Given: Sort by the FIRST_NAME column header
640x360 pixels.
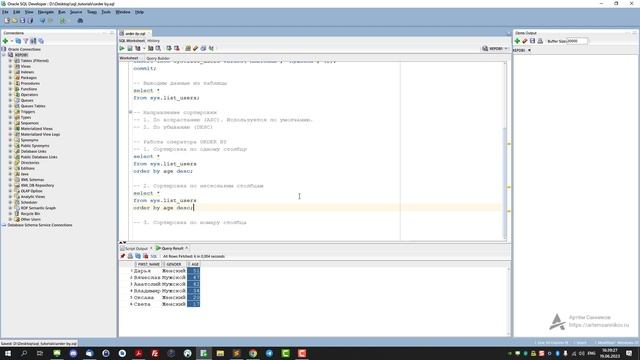Looking at the screenshot, I should (x=148, y=264).
